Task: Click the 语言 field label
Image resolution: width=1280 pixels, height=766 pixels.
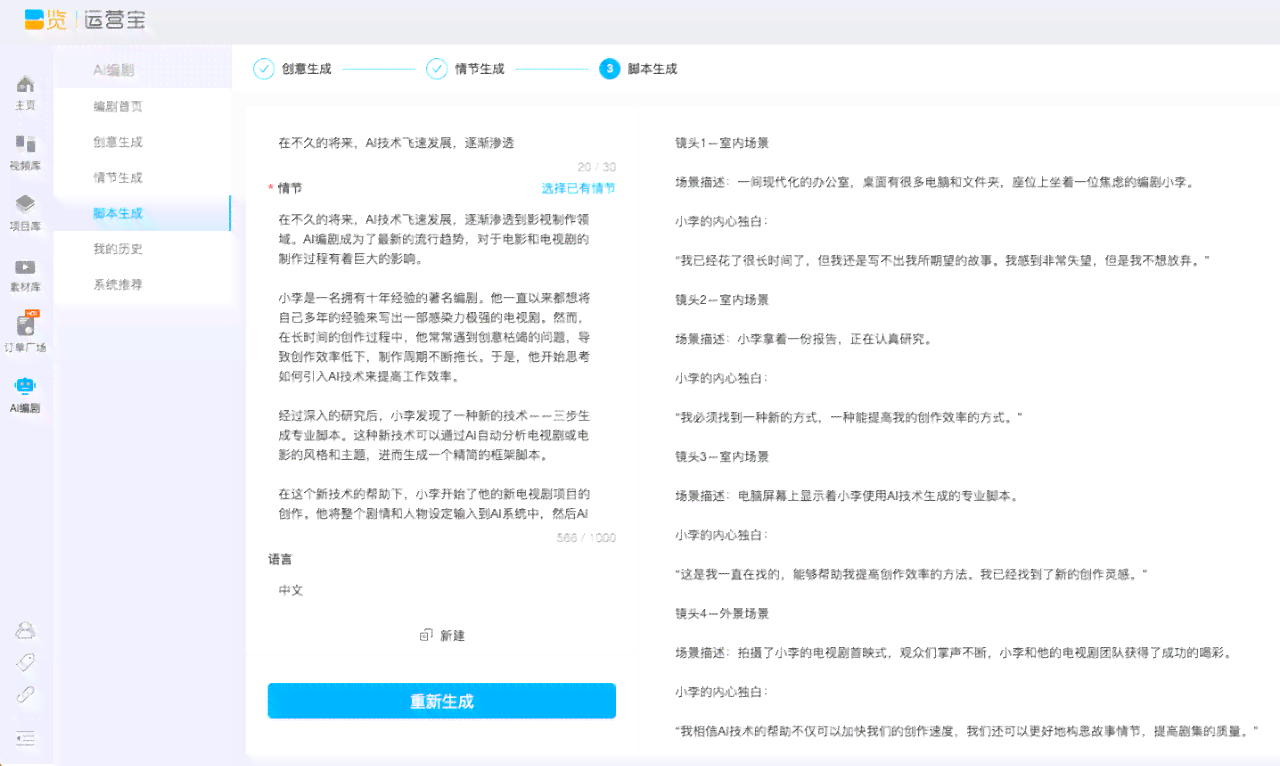Action: tap(280, 559)
